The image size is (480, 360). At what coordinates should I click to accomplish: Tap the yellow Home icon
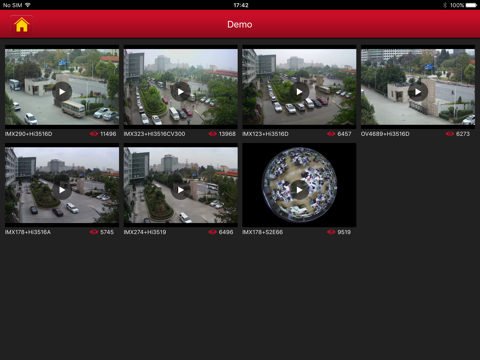pyautogui.click(x=22, y=25)
